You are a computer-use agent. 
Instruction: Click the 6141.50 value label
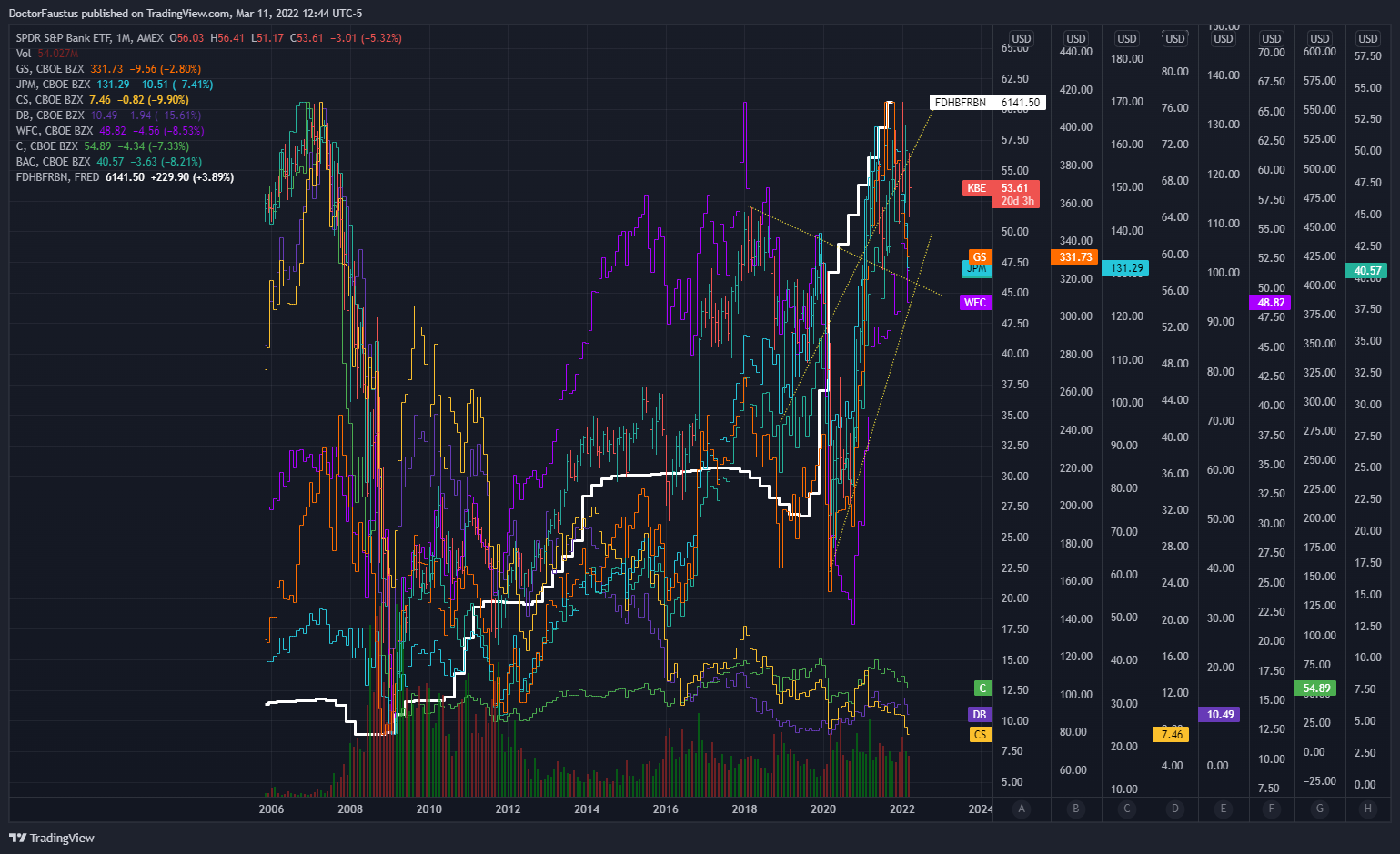point(1020,103)
